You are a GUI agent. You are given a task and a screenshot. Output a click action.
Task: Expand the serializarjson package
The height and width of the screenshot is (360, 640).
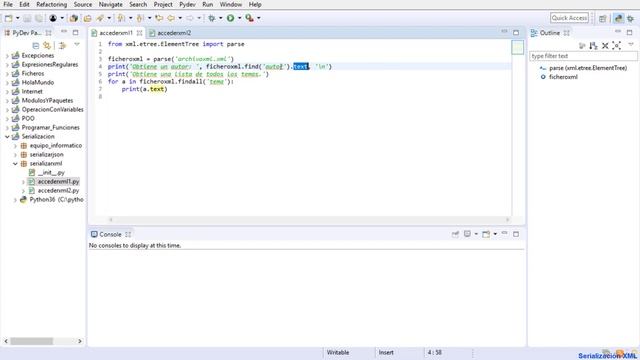pyautogui.click(x=16, y=155)
